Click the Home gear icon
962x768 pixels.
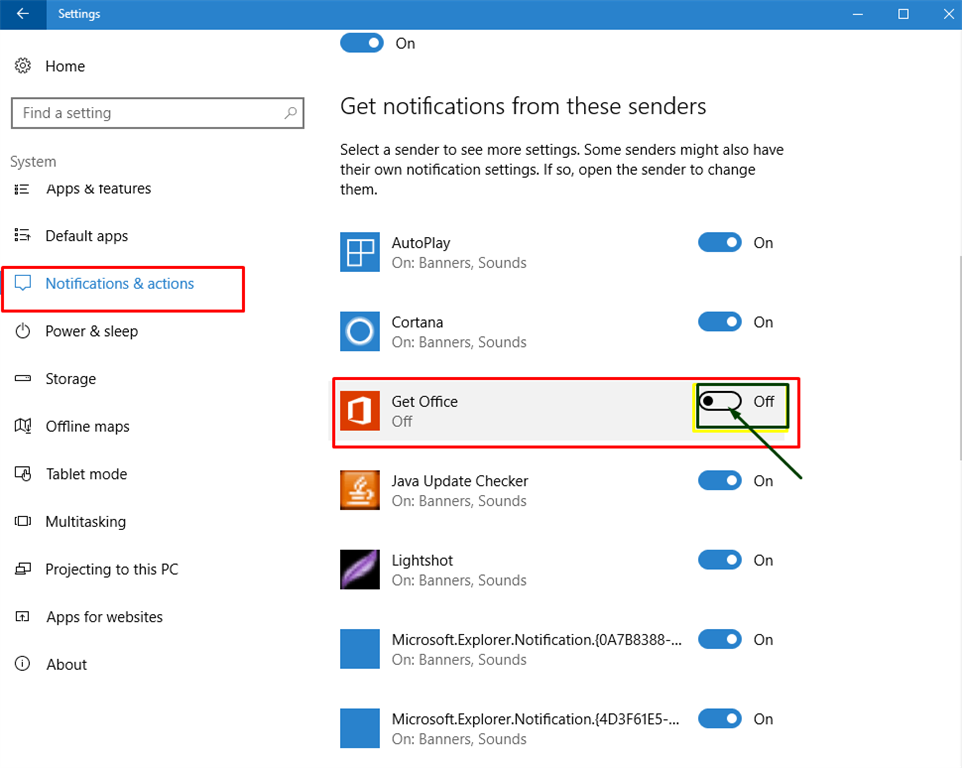pyautogui.click(x=23, y=66)
